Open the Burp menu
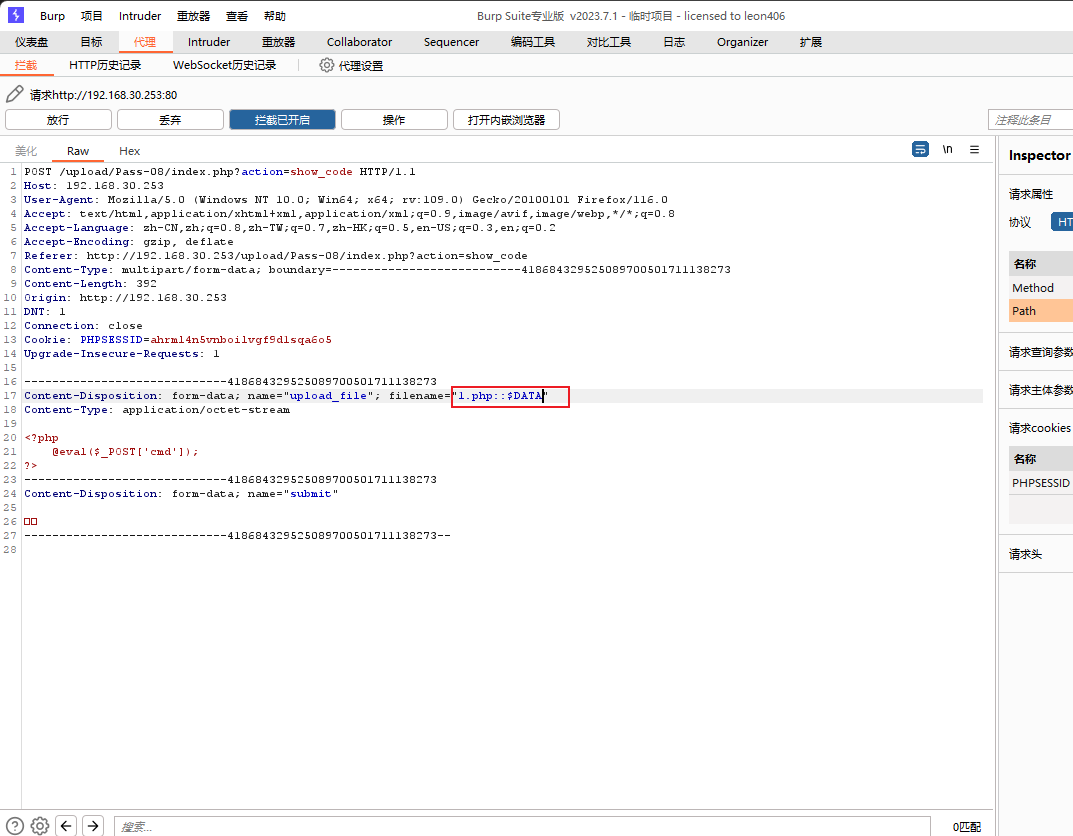 point(52,16)
